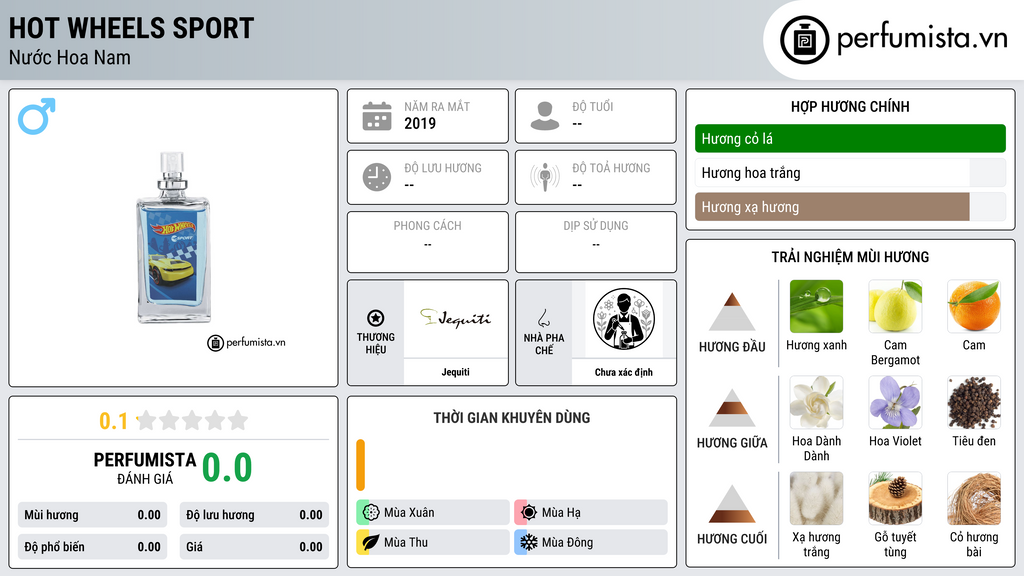This screenshot has width=1024, height=576.
Task: Select the Hoa Violet note image
Action: [895, 402]
